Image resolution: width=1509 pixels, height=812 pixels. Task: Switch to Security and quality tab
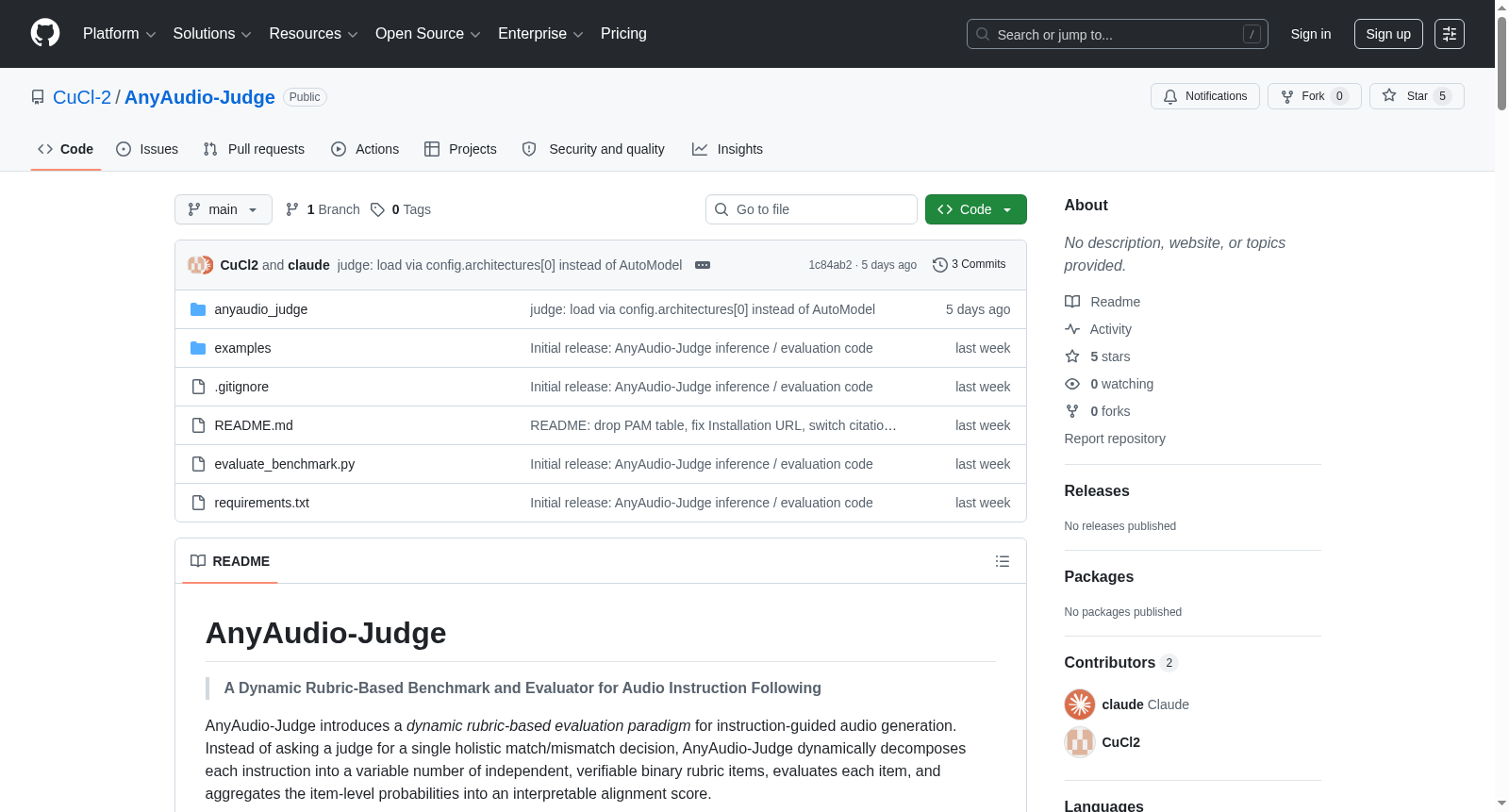pyautogui.click(x=593, y=149)
